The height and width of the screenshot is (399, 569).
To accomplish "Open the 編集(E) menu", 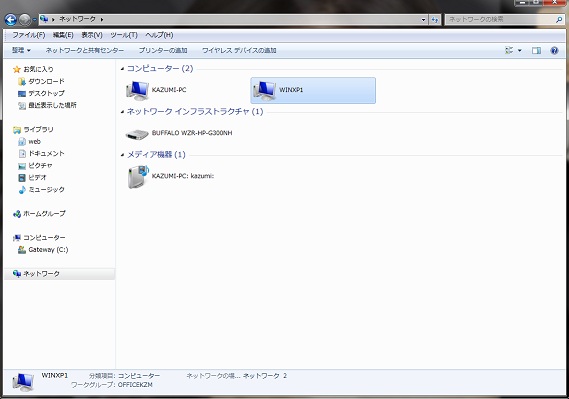I will pos(63,35).
